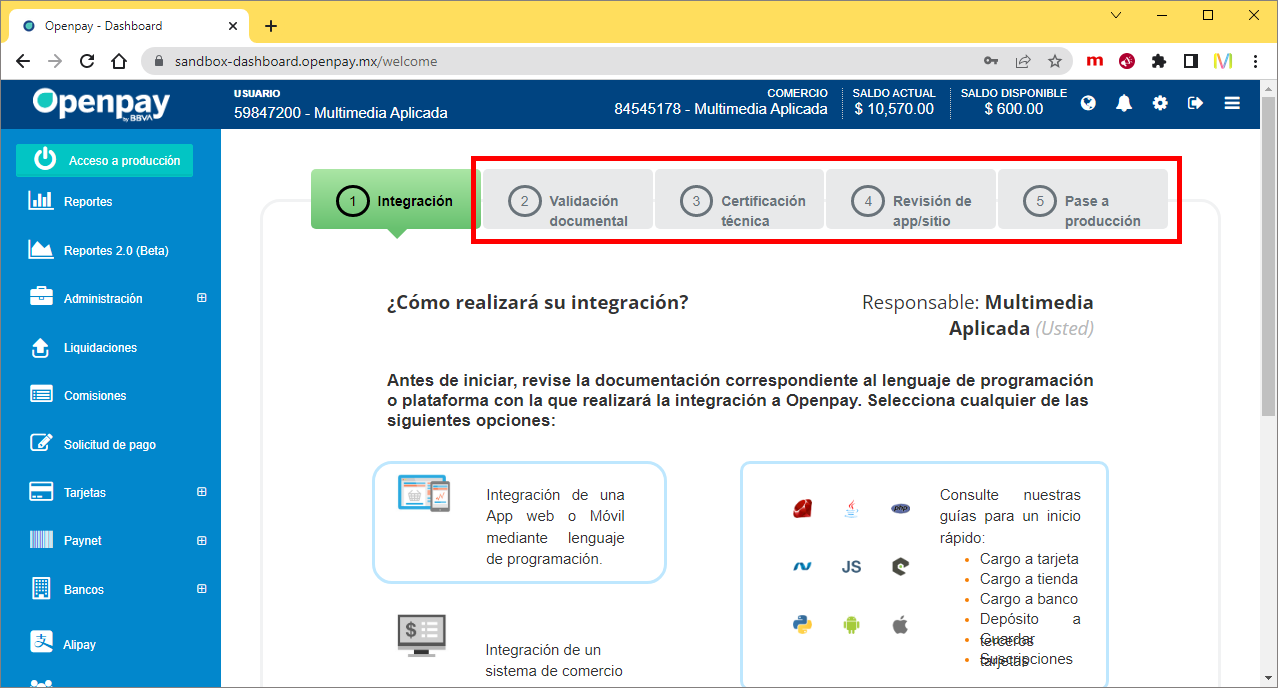Viewport: 1278px width, 688px height.
Task: Toggle the browser side panel
Action: (x=1190, y=61)
